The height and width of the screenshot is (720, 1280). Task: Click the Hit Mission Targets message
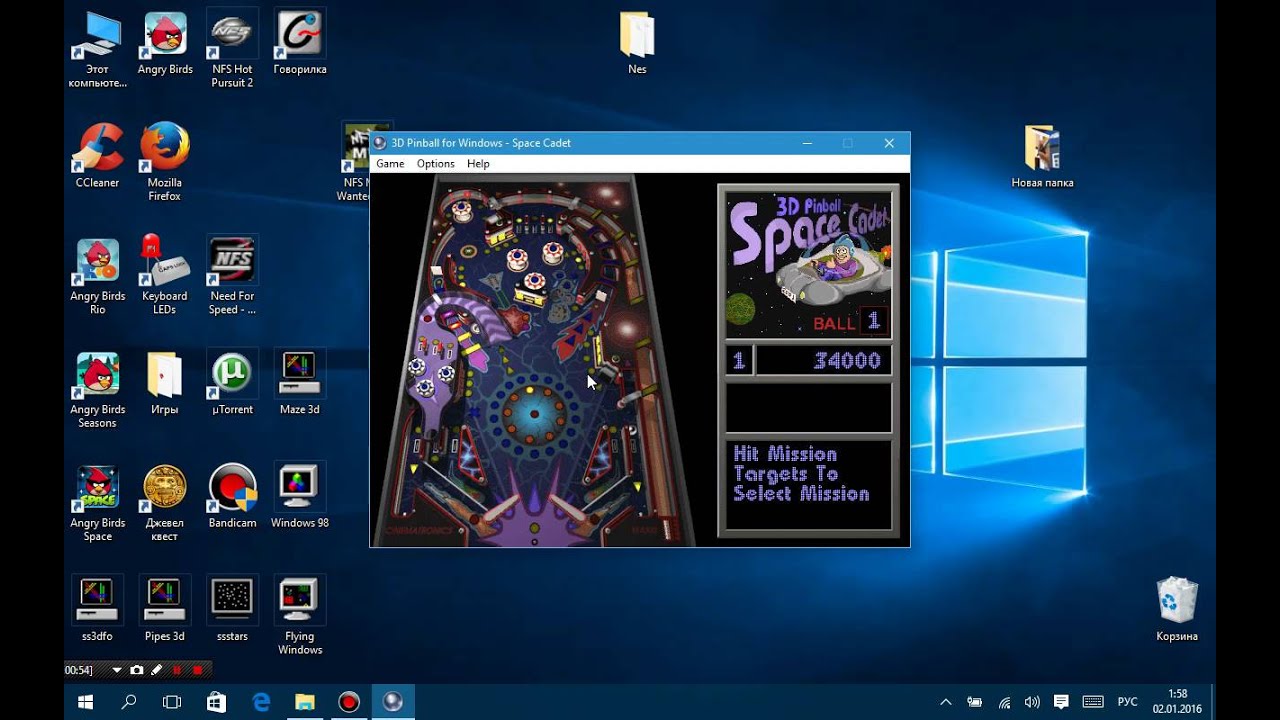click(809, 484)
